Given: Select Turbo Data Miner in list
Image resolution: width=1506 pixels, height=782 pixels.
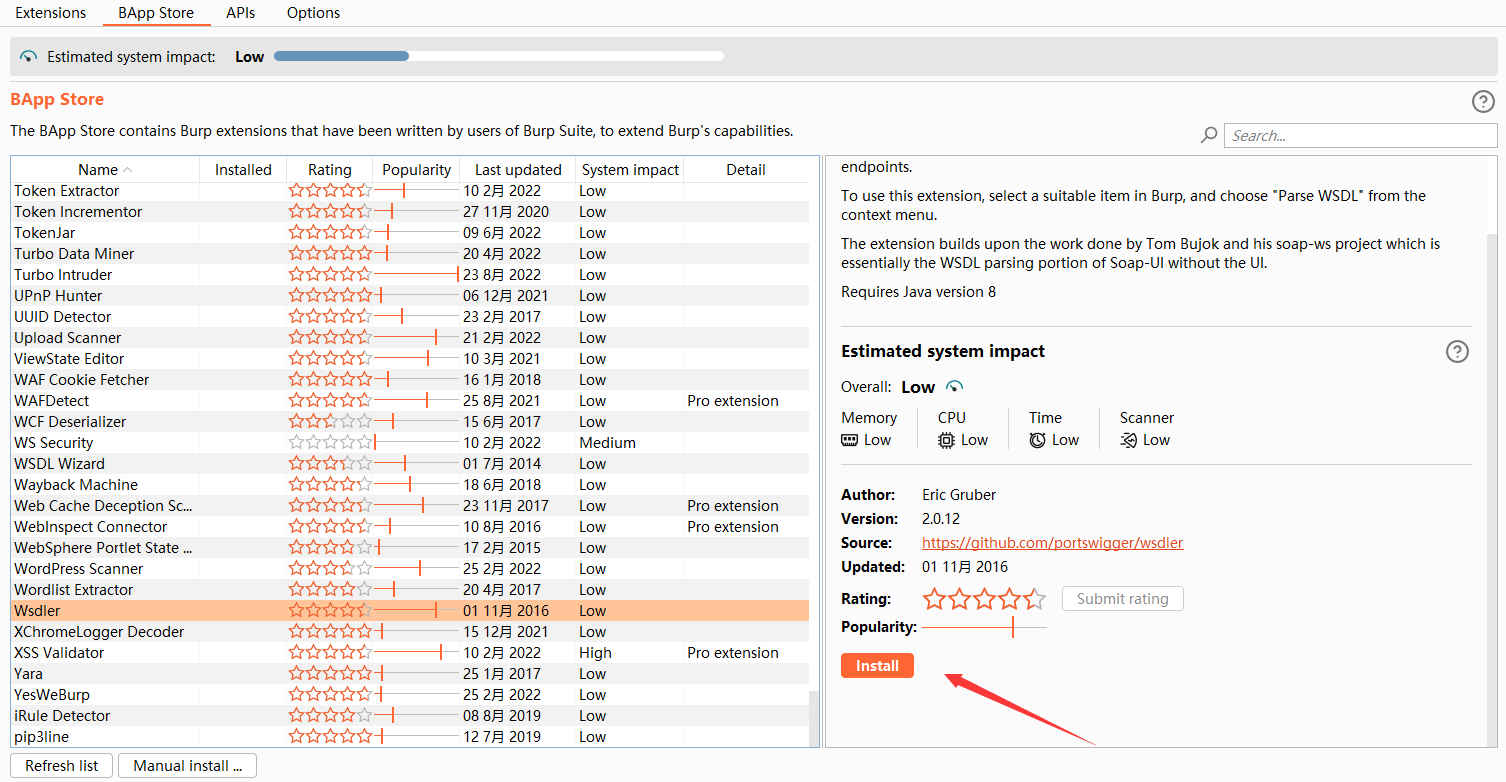Looking at the screenshot, I should pos(410,253).
